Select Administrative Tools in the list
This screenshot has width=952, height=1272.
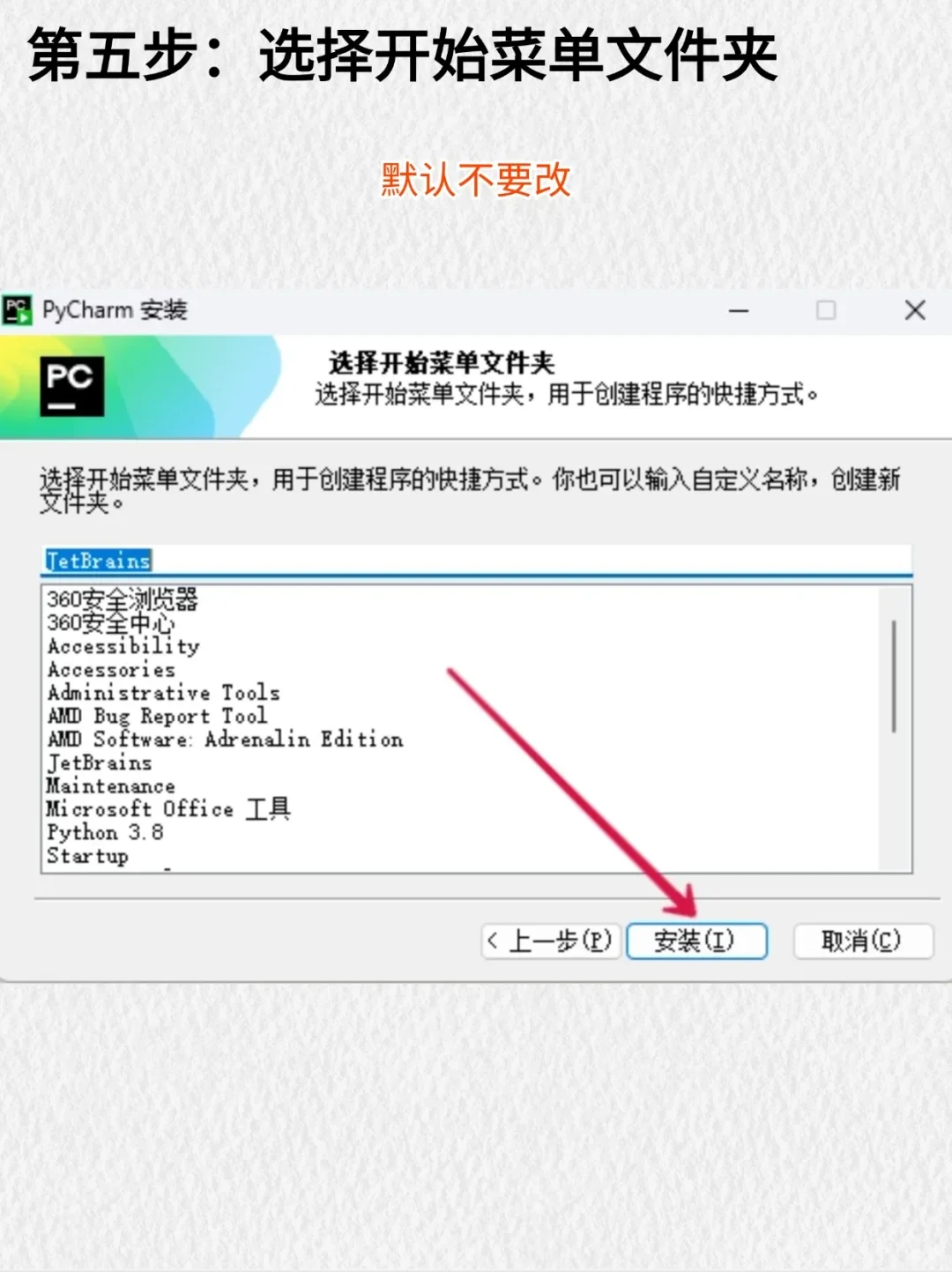tap(164, 693)
